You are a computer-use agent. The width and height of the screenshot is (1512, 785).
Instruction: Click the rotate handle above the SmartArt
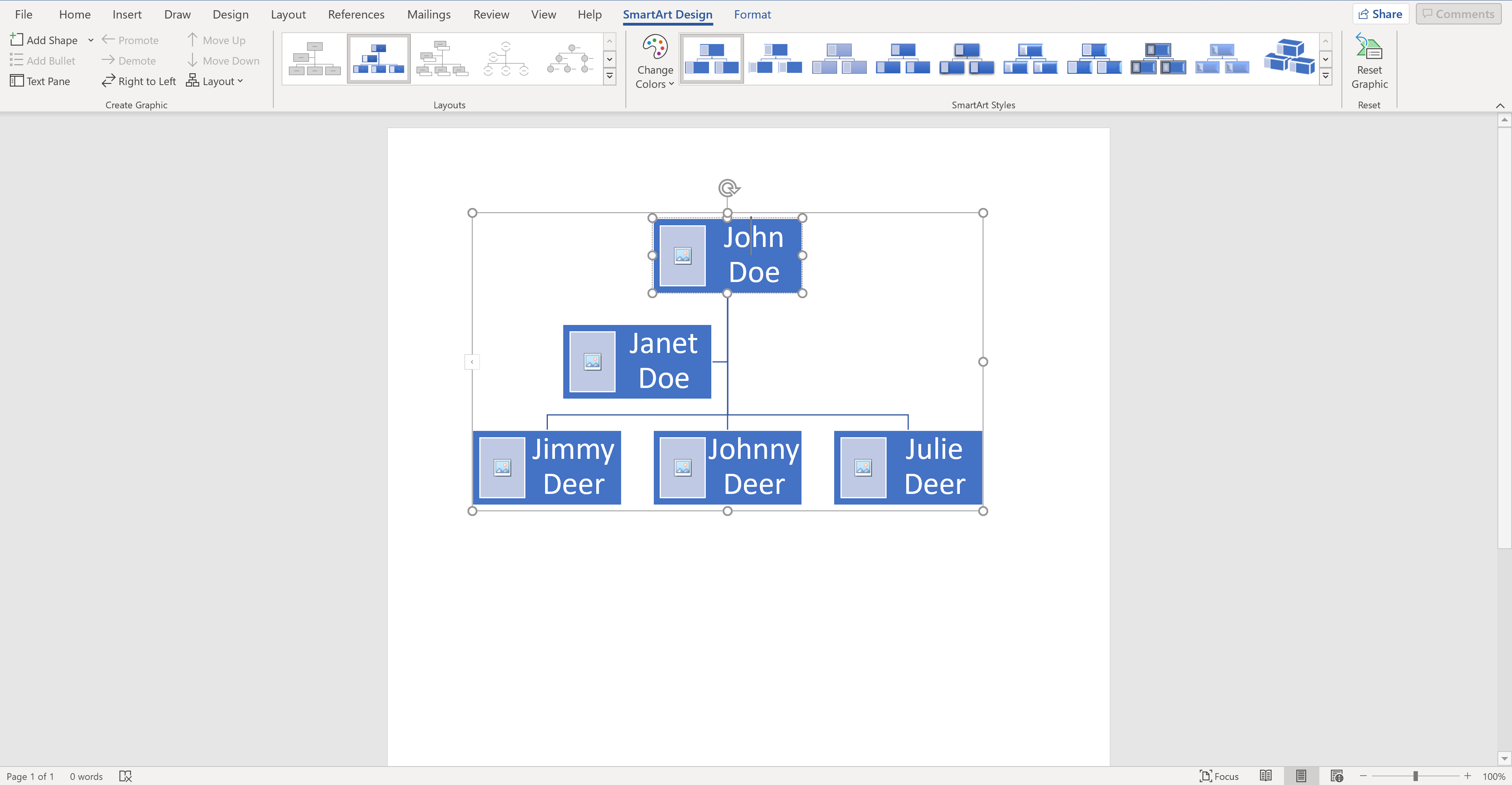[728, 188]
